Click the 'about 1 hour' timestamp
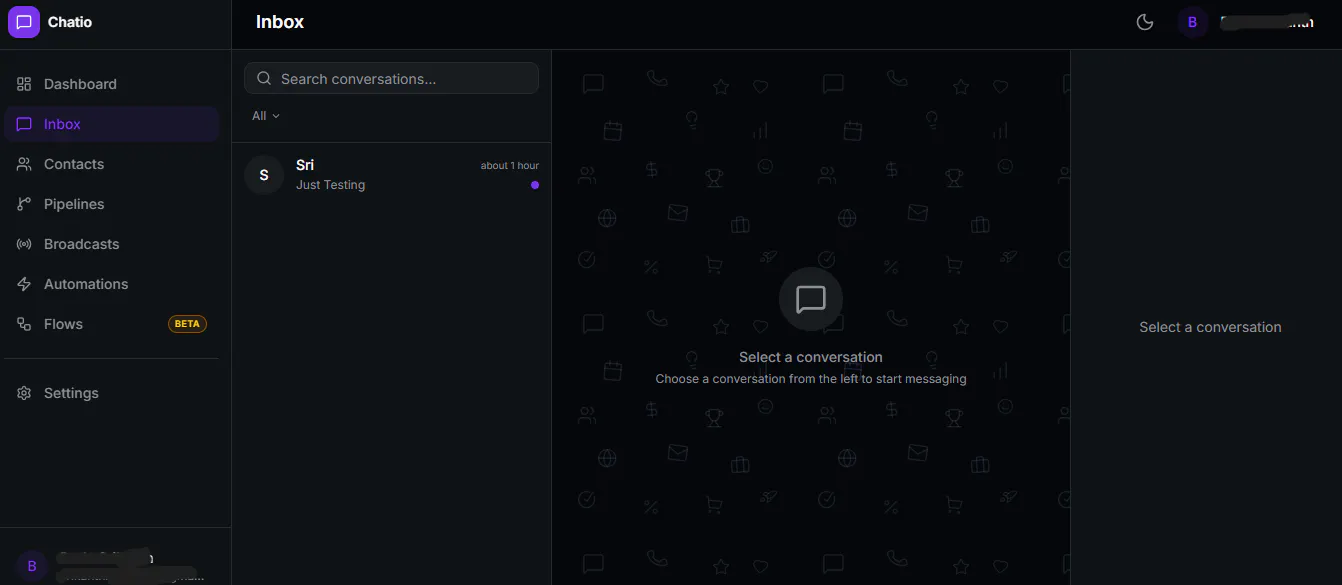1342x585 pixels. (510, 166)
